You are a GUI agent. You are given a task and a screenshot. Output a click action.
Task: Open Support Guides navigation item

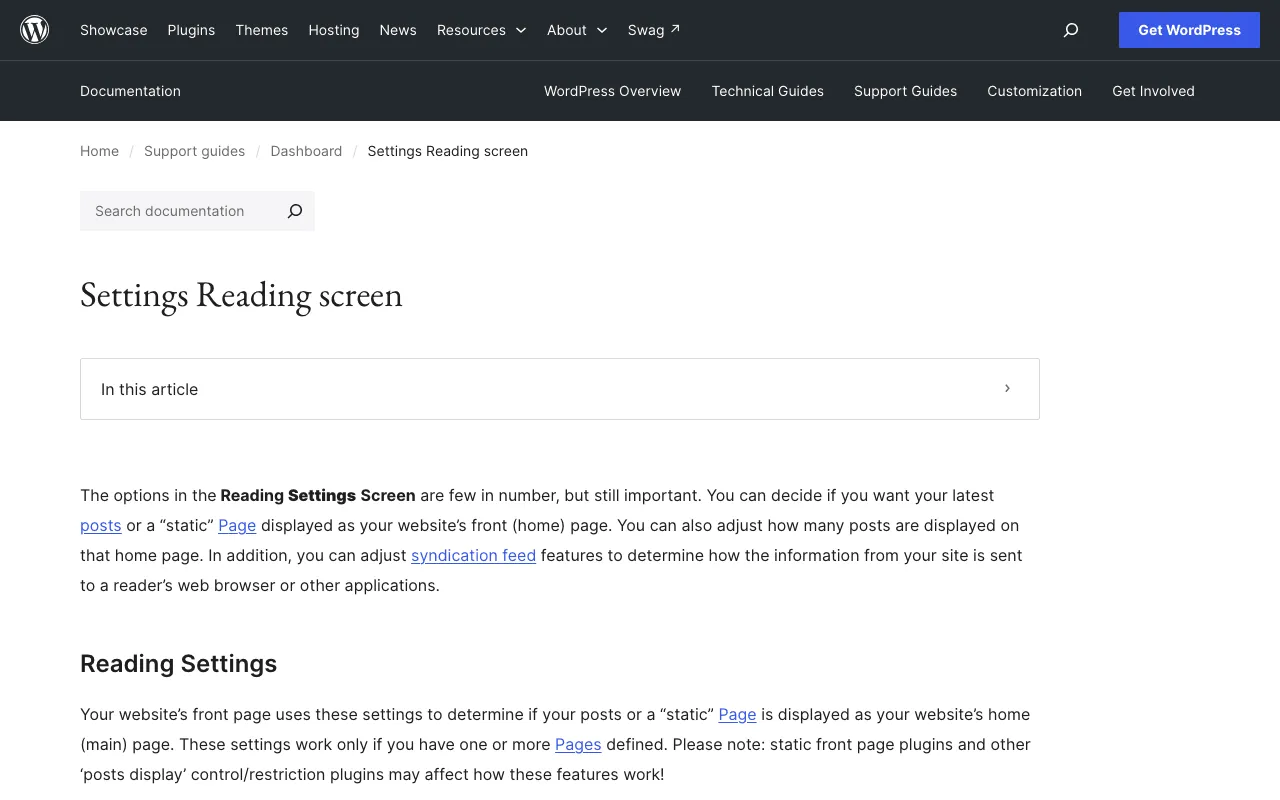coord(905,91)
